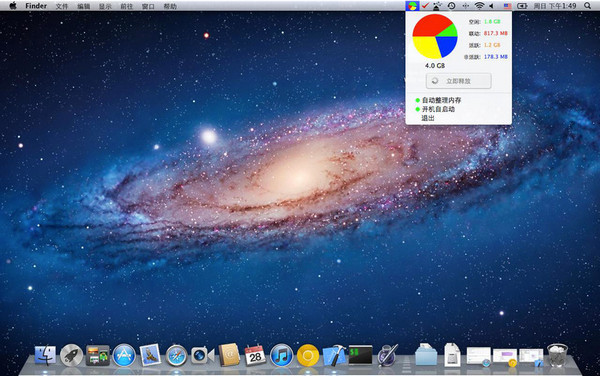Open iTunes from the dock
This screenshot has width=600, height=376.
282,356
